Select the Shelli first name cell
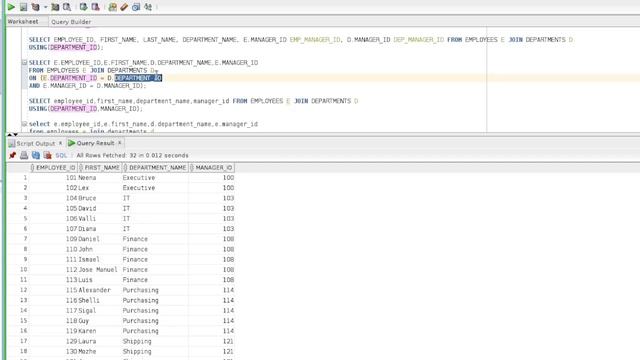Screen dimensions: 640x360 coord(100,300)
